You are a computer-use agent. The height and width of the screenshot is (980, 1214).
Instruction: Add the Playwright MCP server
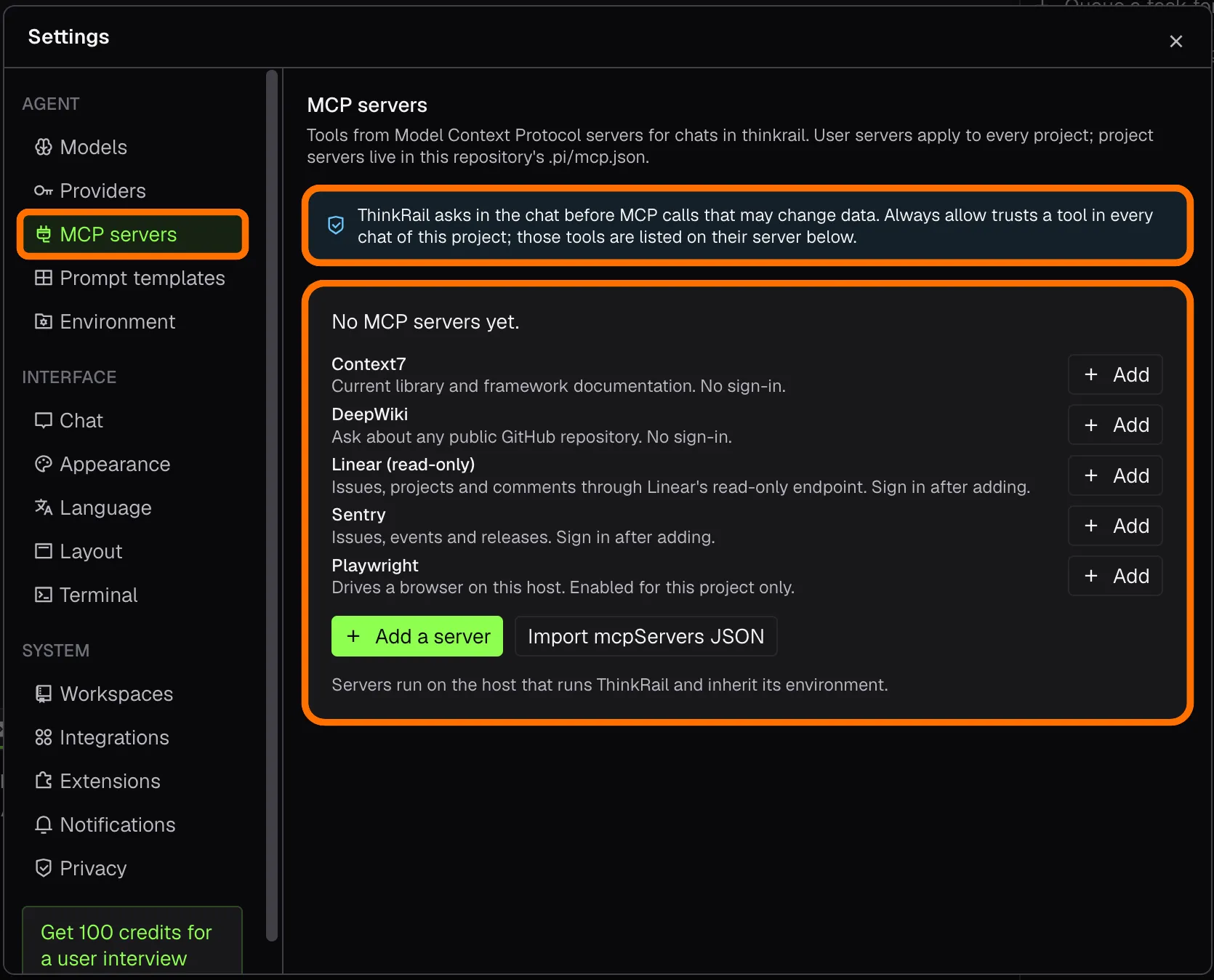coord(1115,576)
